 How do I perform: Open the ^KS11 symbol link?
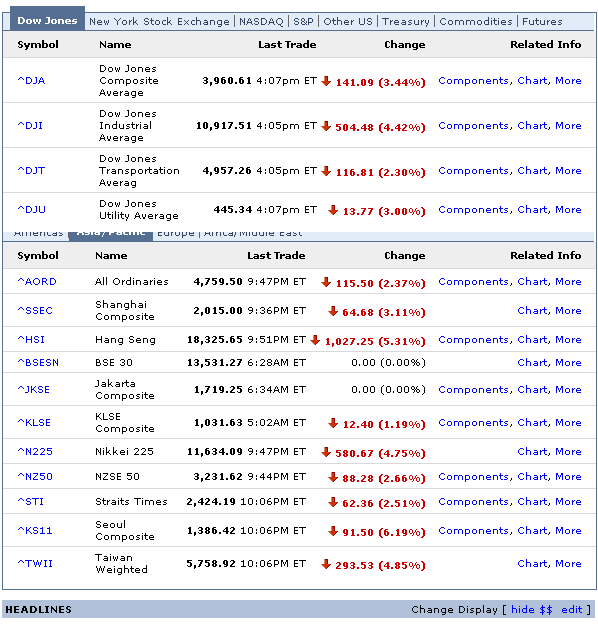[35, 531]
